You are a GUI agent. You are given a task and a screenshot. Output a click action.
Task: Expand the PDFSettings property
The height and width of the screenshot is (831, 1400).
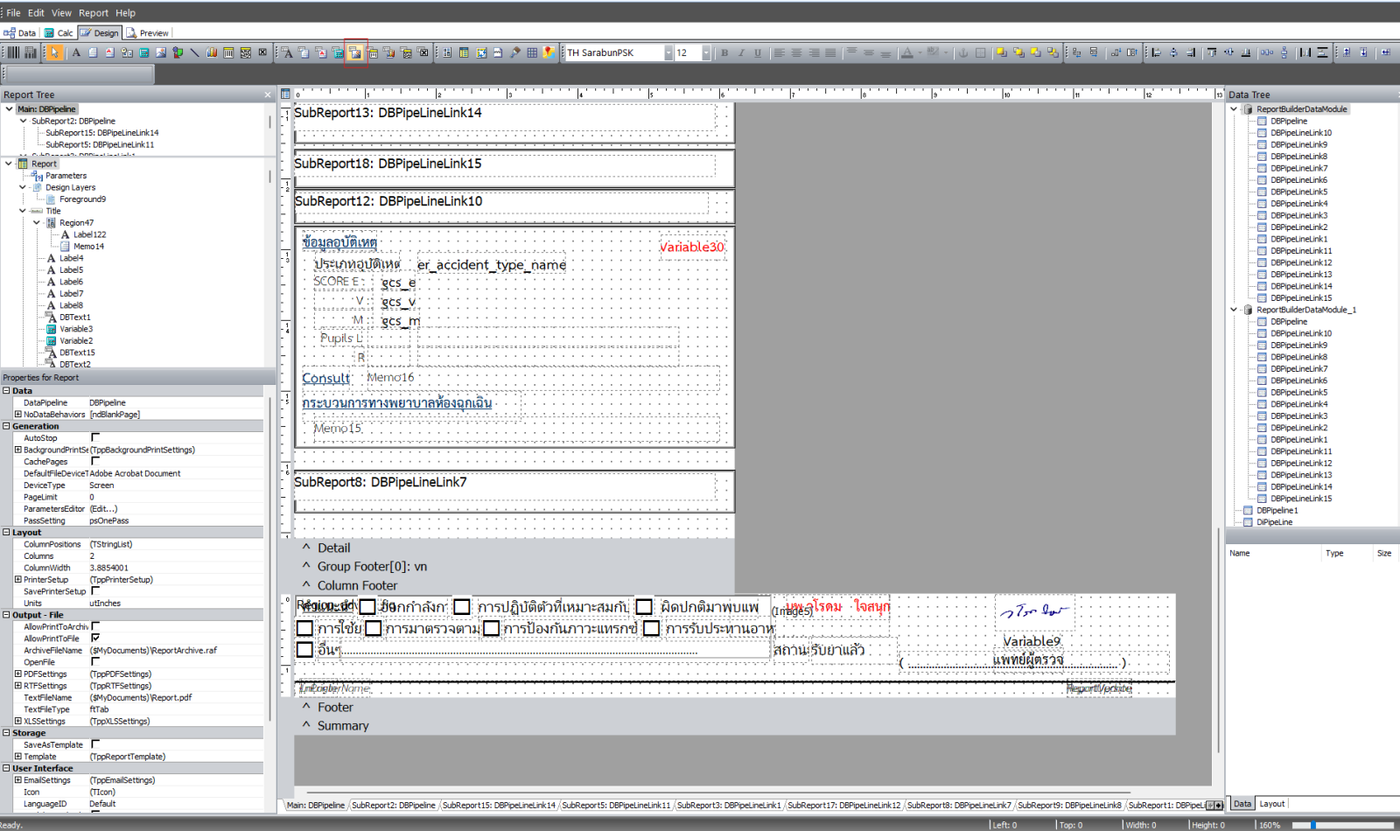coord(18,674)
